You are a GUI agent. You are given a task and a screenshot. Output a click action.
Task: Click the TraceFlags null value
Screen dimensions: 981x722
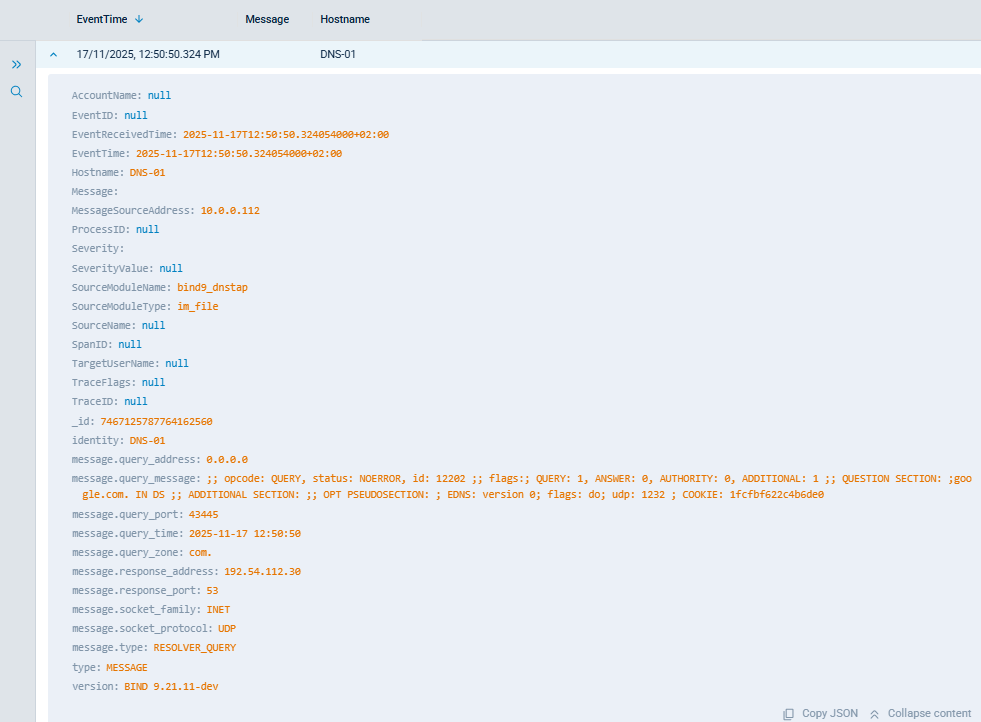pyautogui.click(x=153, y=382)
